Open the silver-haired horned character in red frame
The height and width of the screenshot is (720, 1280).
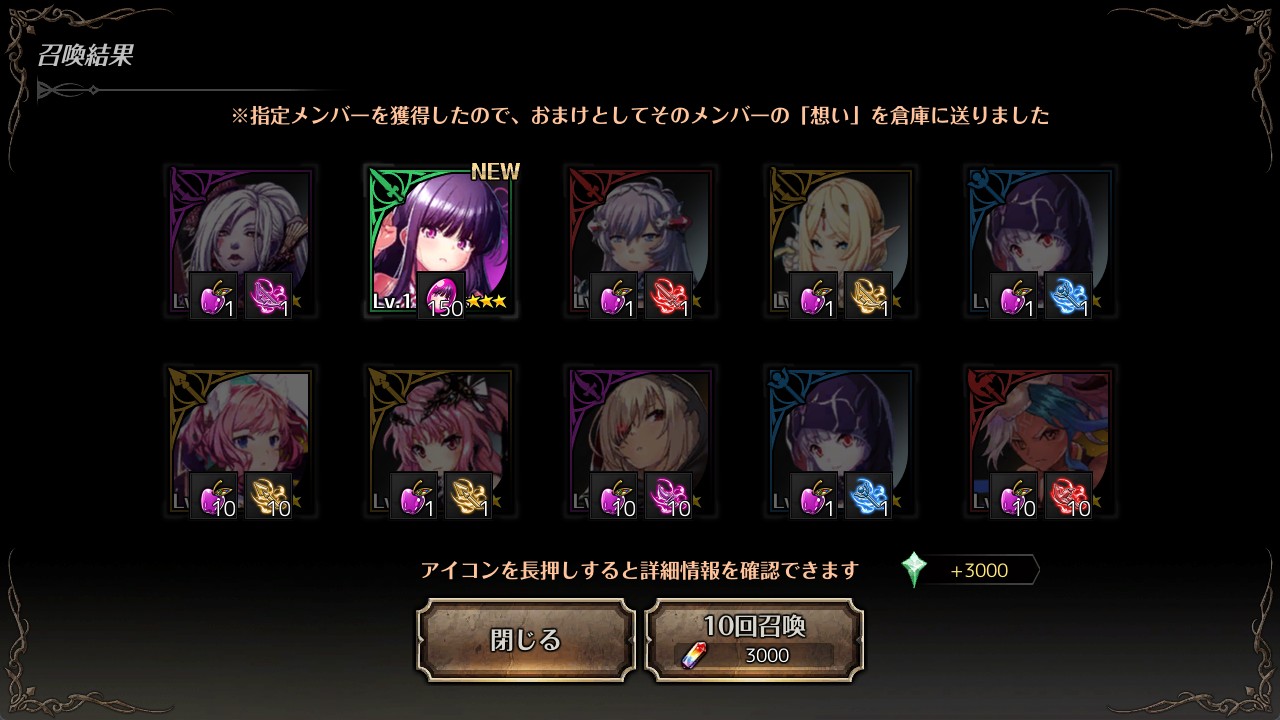coord(640,241)
